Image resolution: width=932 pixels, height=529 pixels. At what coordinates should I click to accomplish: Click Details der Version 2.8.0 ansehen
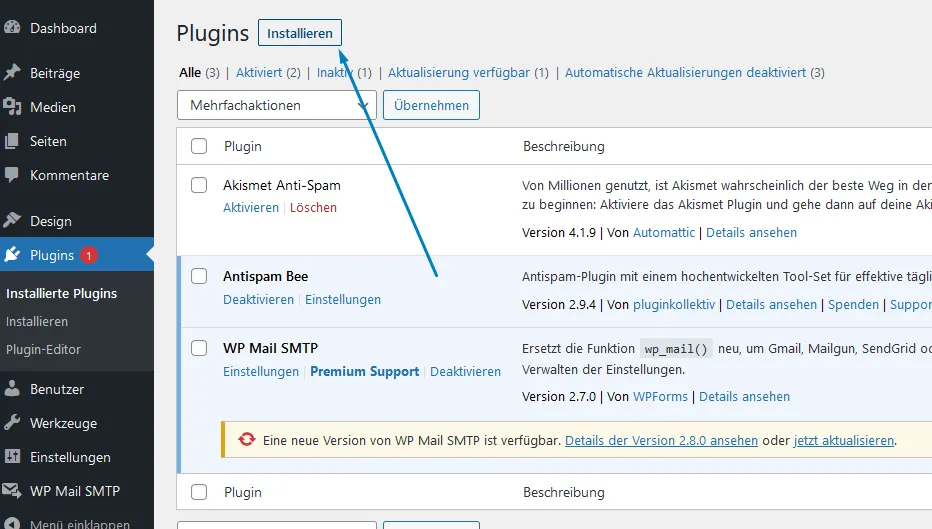tap(662, 440)
